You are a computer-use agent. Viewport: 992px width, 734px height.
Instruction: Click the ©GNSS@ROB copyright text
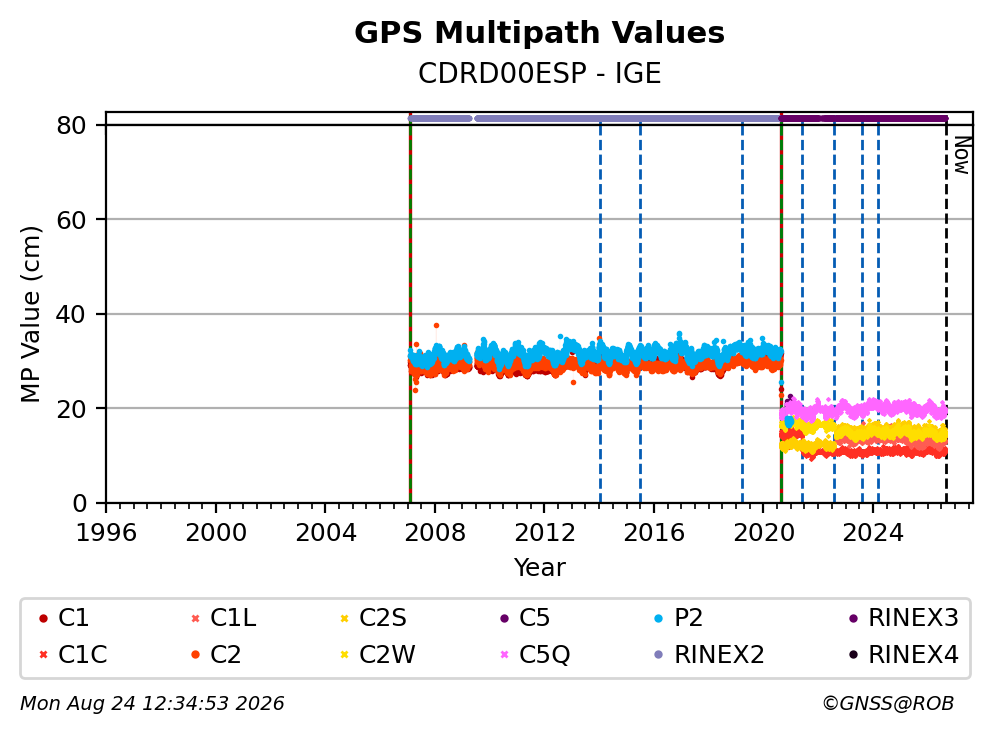(x=888, y=703)
